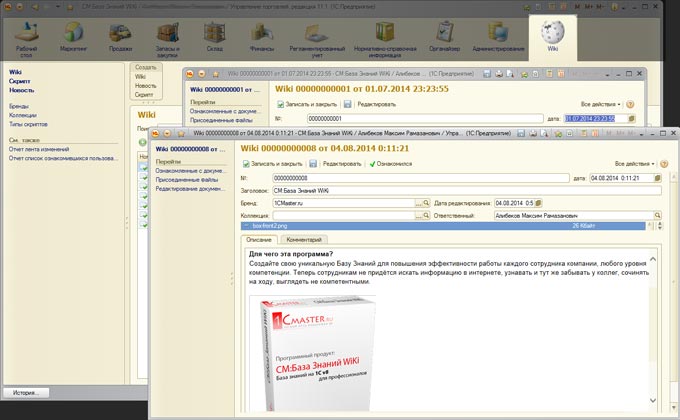Click Записать и закрыть in Wiki 0000000008
Image resolution: width=680 pixels, height=420 pixels.
[x=272, y=164]
